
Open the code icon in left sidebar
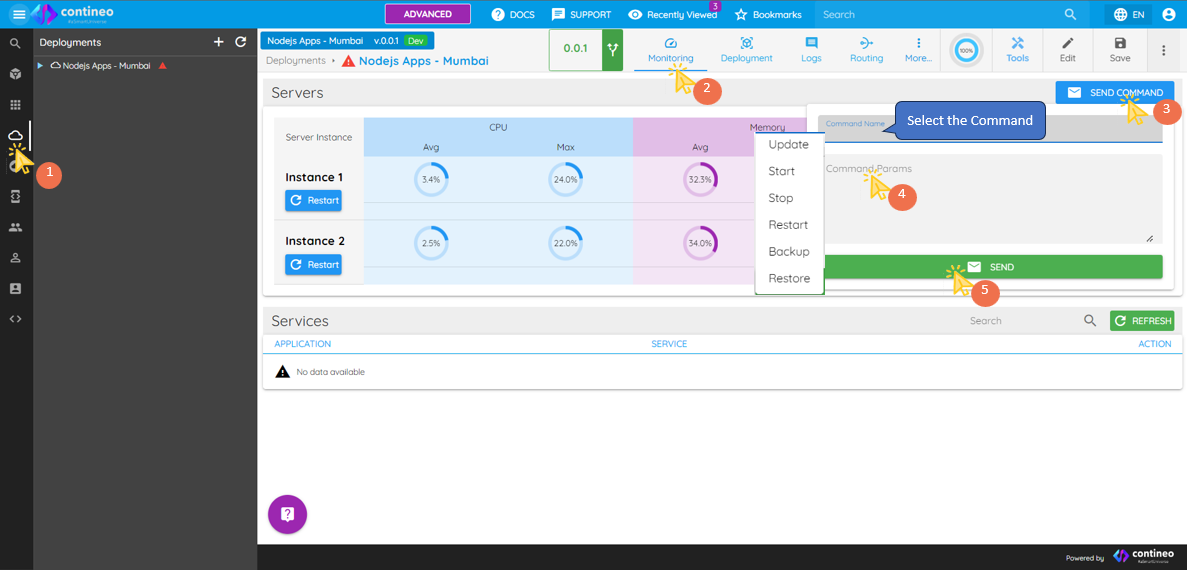pyautogui.click(x=15, y=319)
